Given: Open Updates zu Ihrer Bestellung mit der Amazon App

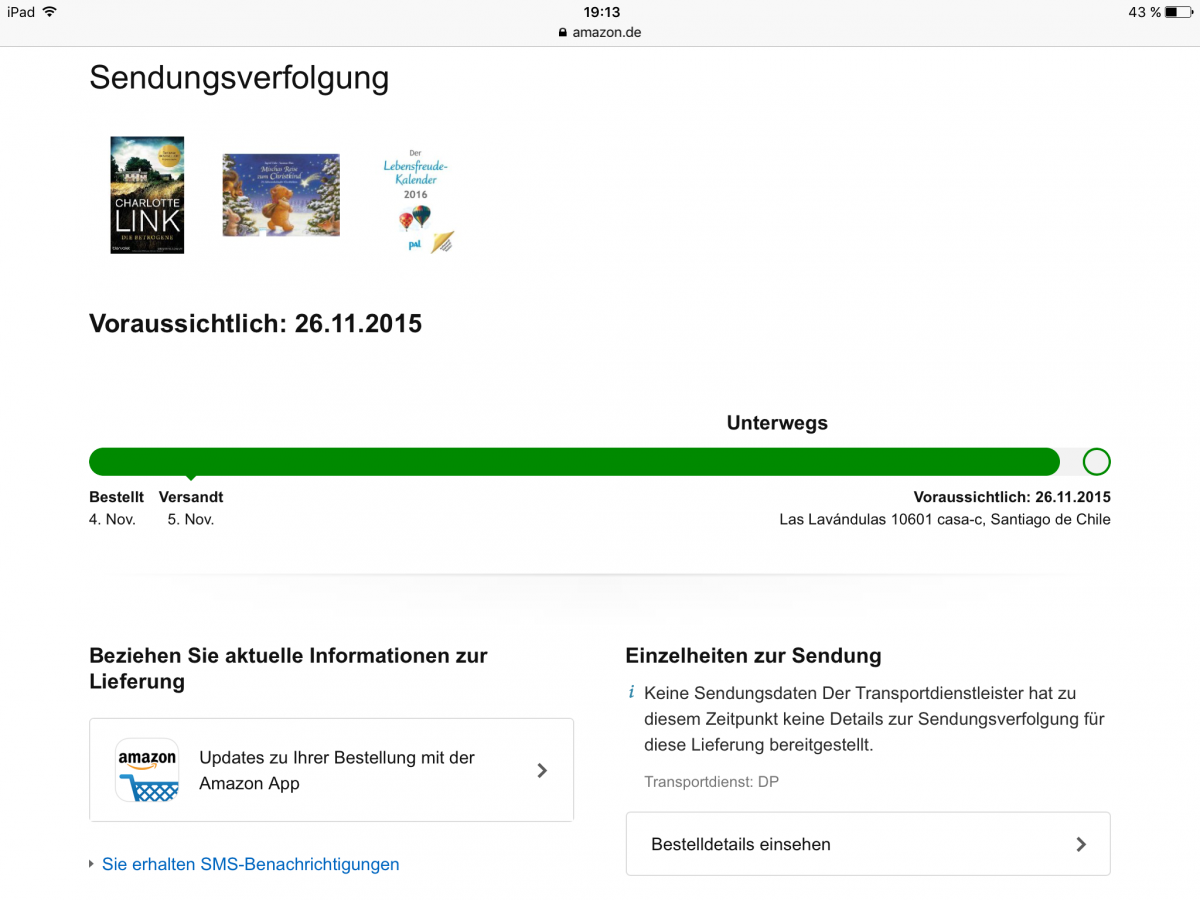Looking at the screenshot, I should coord(331,770).
